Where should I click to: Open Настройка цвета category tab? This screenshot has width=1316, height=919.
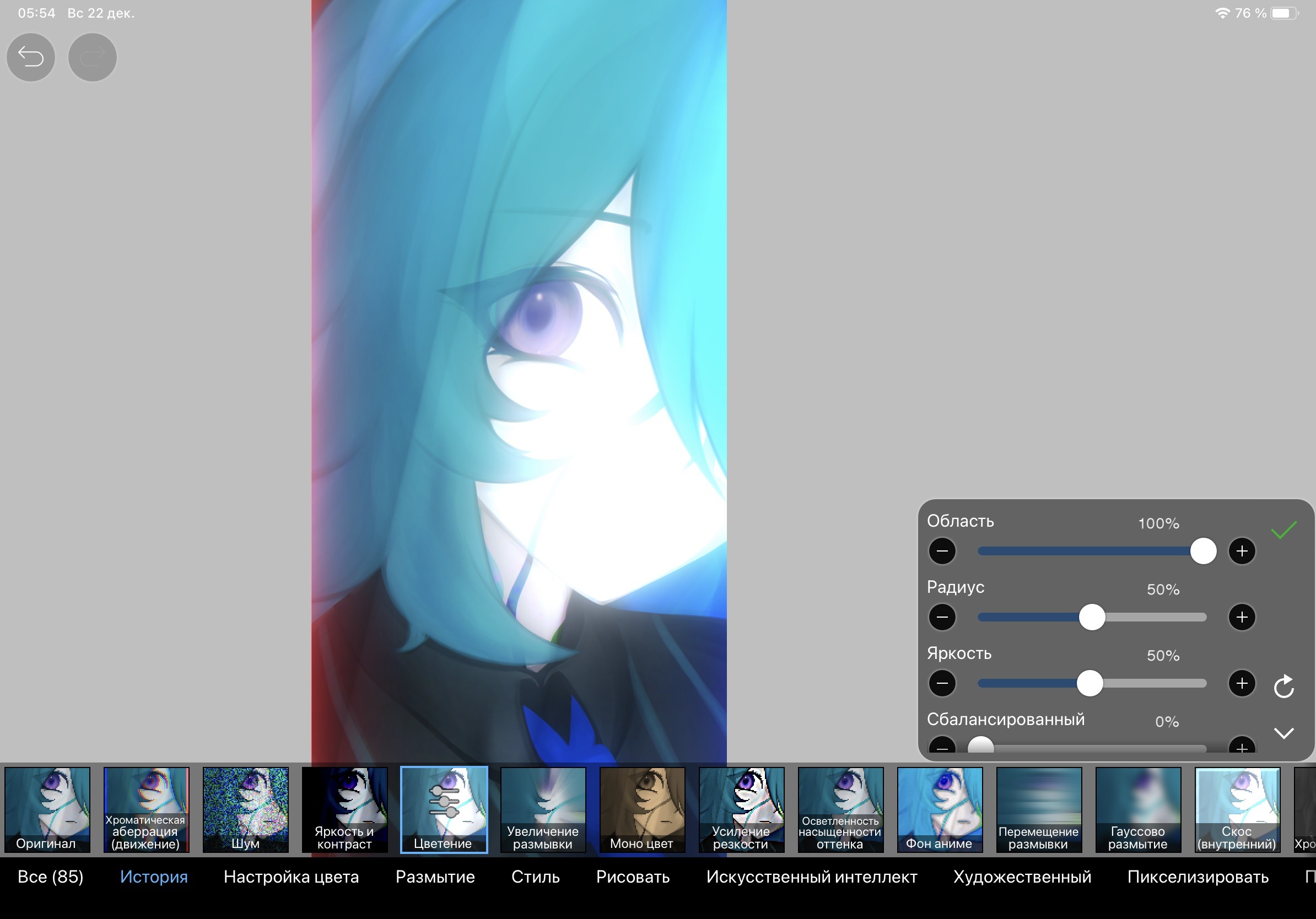291,877
